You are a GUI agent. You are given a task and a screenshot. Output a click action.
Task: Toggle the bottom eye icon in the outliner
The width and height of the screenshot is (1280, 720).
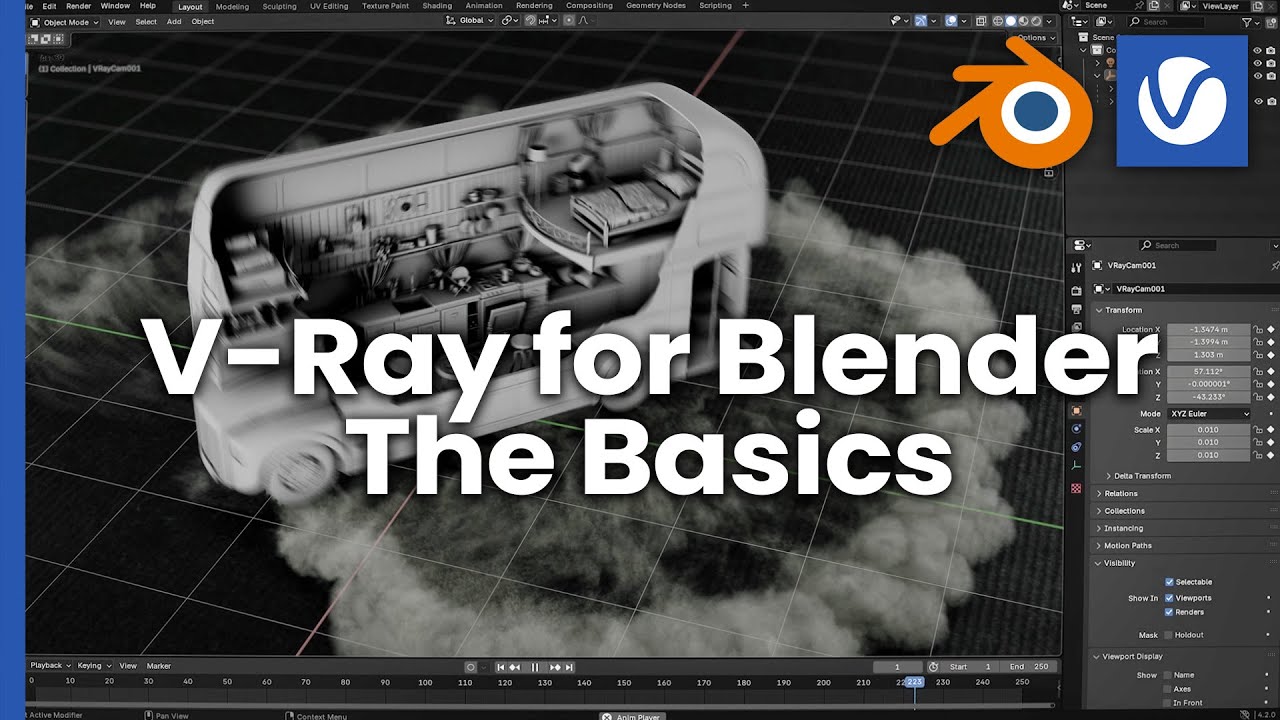click(1258, 101)
